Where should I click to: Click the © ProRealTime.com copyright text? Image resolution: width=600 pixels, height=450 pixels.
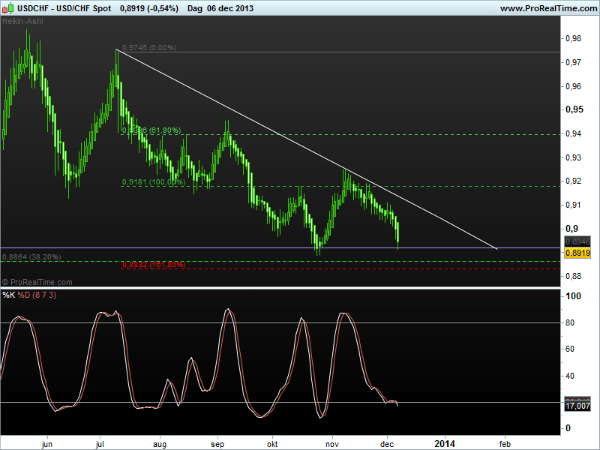(37, 282)
